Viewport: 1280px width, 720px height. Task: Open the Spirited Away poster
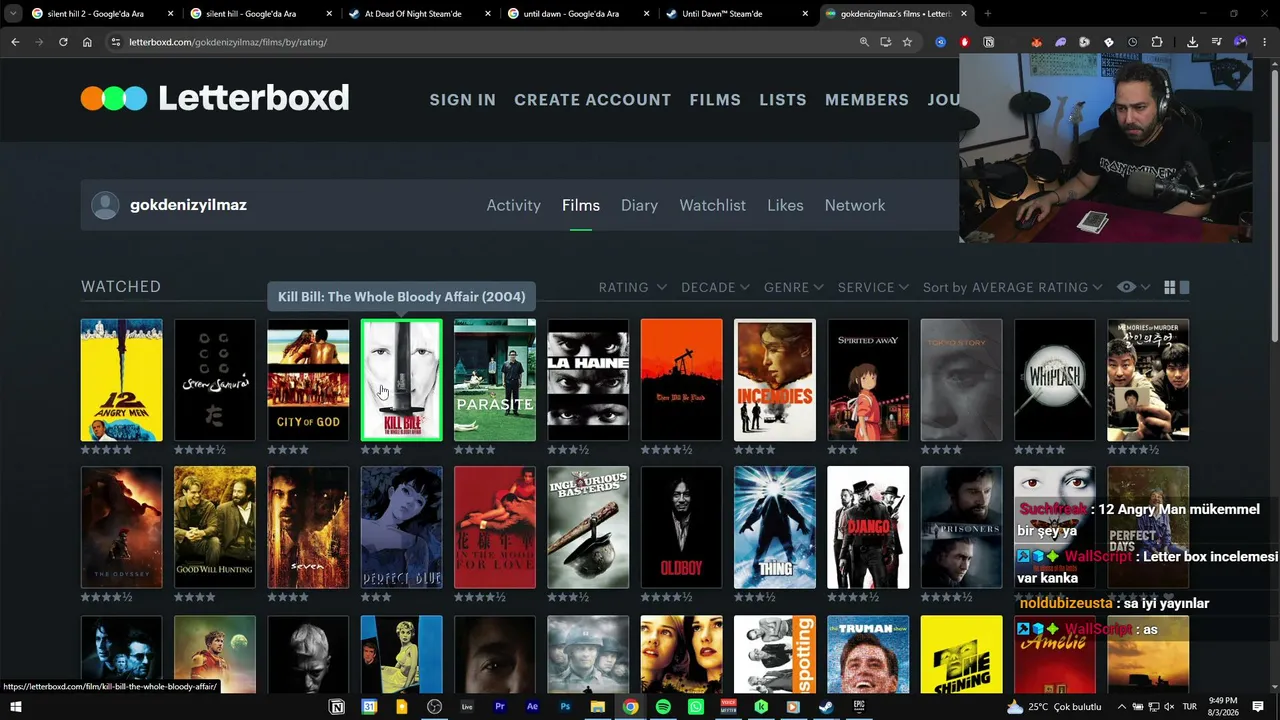tap(868, 380)
